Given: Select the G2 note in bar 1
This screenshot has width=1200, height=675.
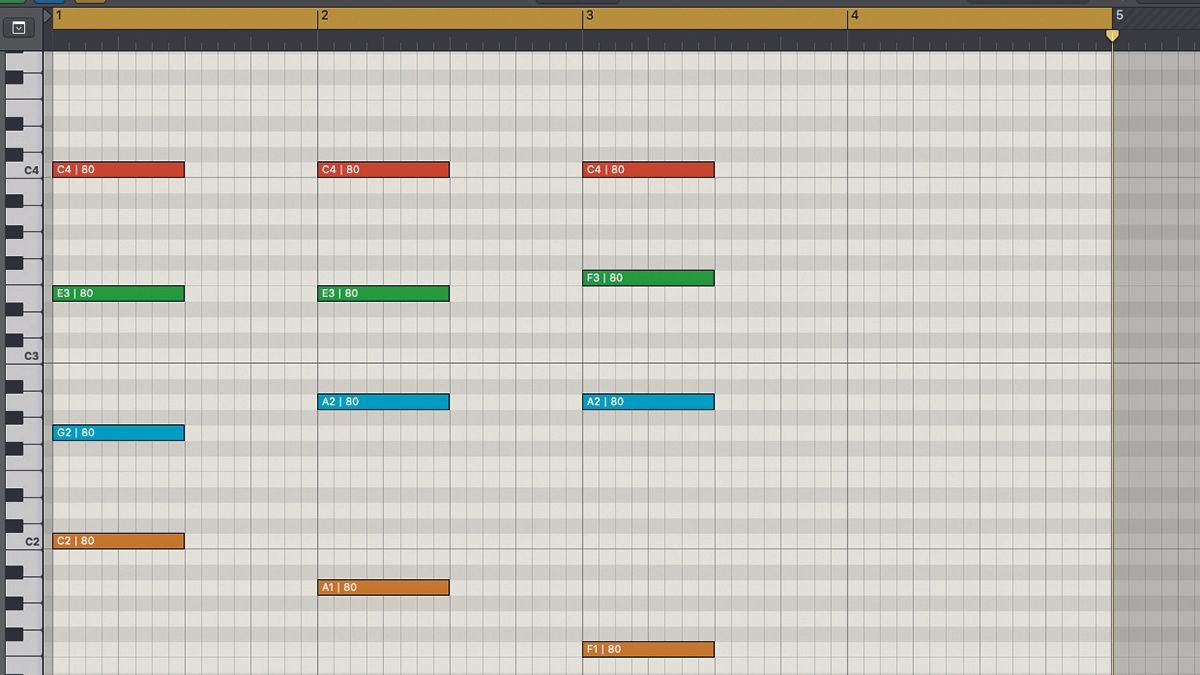Looking at the screenshot, I should (x=118, y=432).
